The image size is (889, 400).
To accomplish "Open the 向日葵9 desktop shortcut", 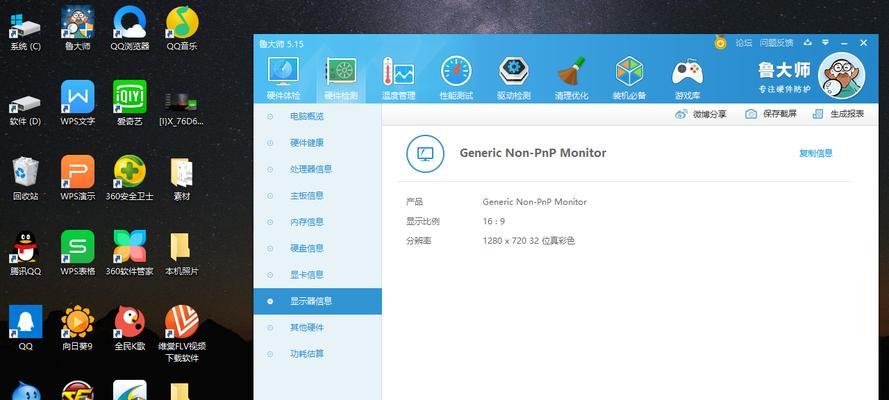I will tap(78, 329).
